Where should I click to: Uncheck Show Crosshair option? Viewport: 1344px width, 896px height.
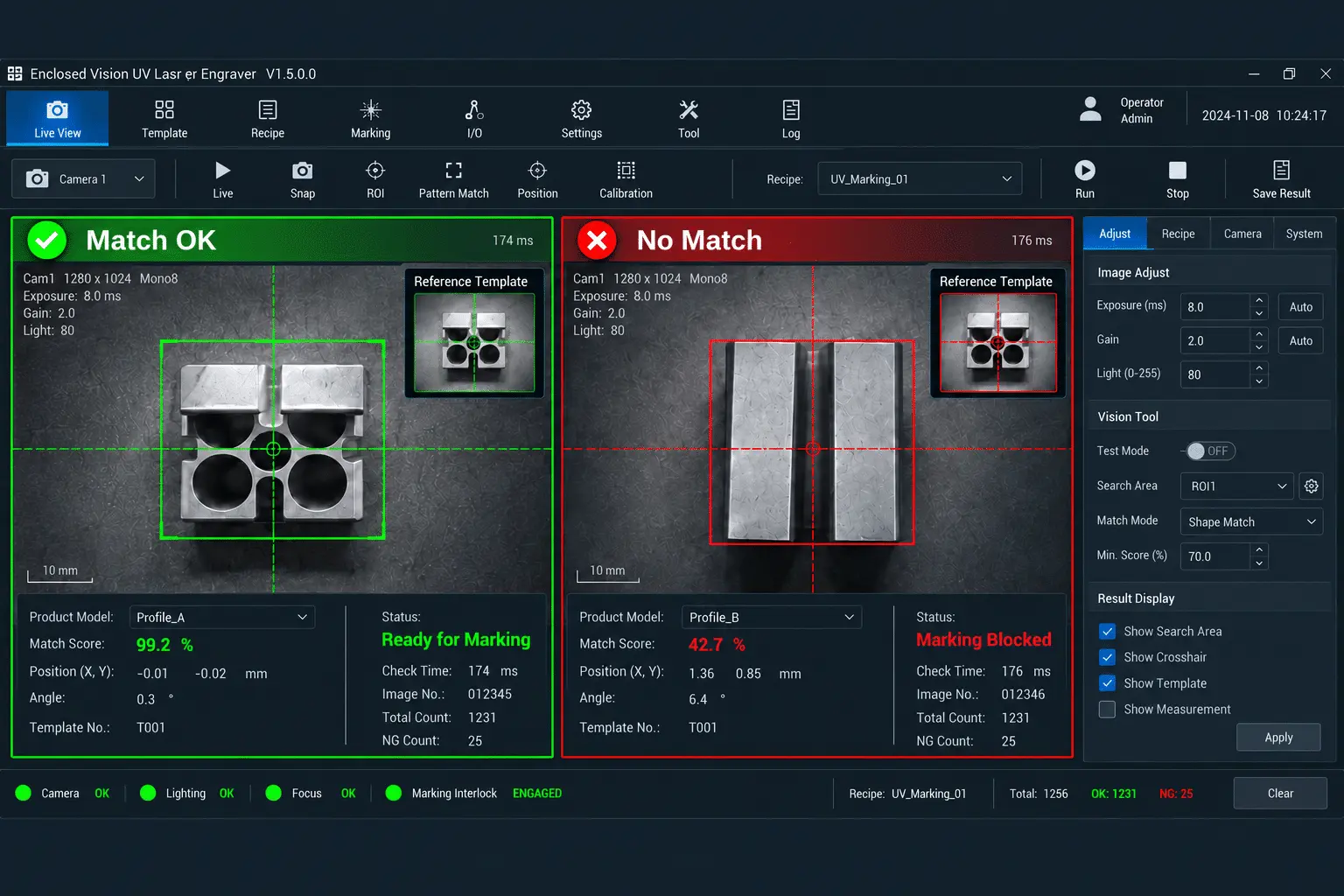[x=1107, y=657]
